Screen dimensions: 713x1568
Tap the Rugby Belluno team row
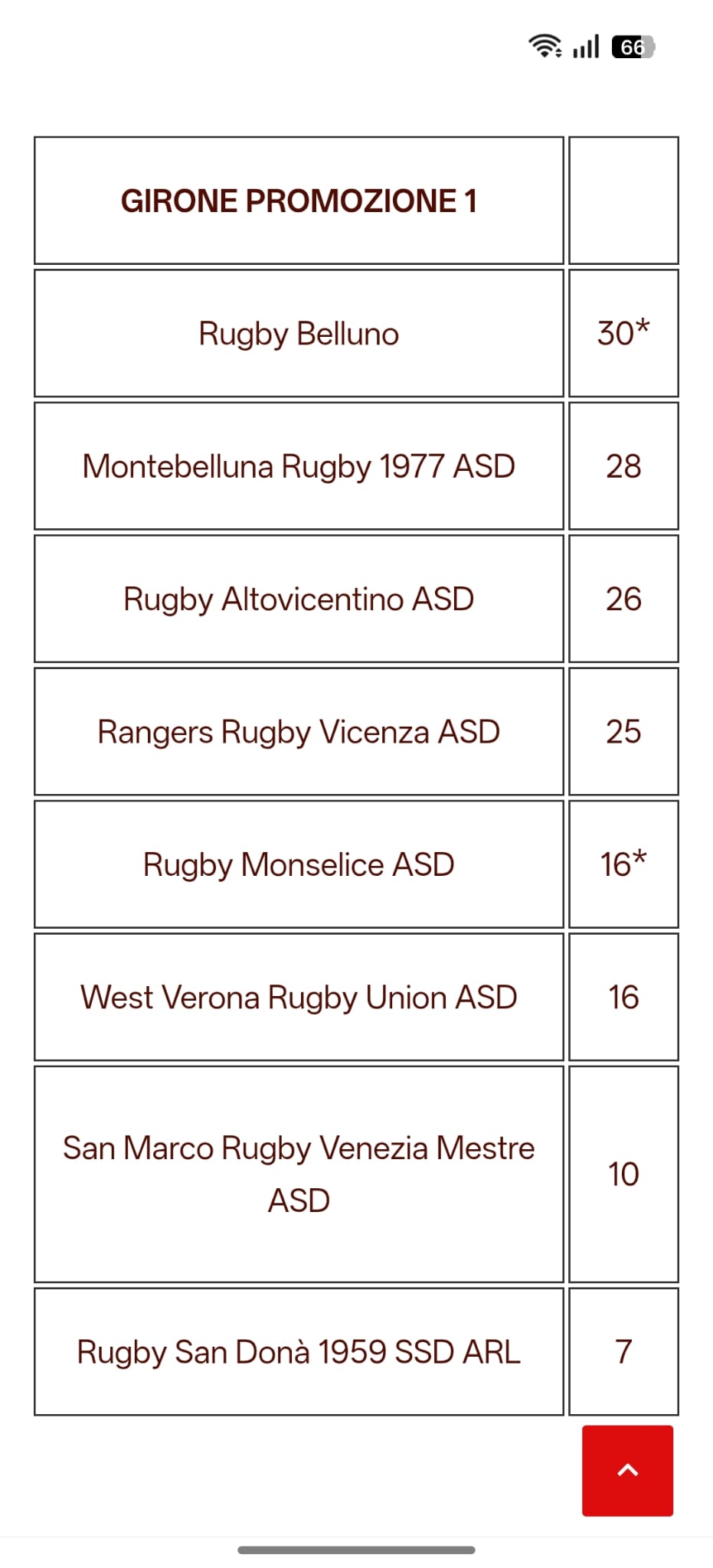(299, 334)
